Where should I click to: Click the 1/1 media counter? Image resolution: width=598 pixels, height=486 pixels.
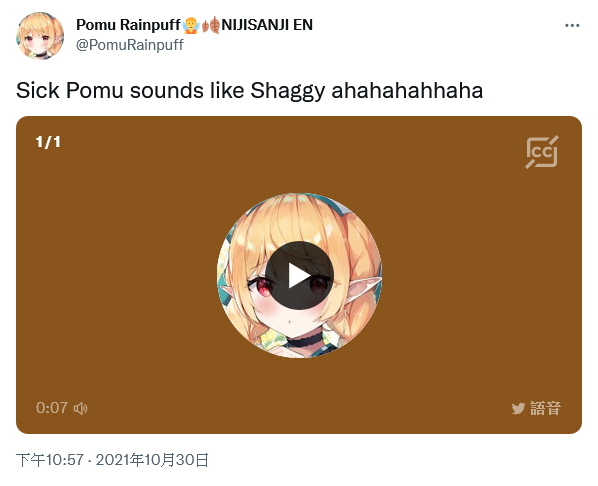(48, 142)
